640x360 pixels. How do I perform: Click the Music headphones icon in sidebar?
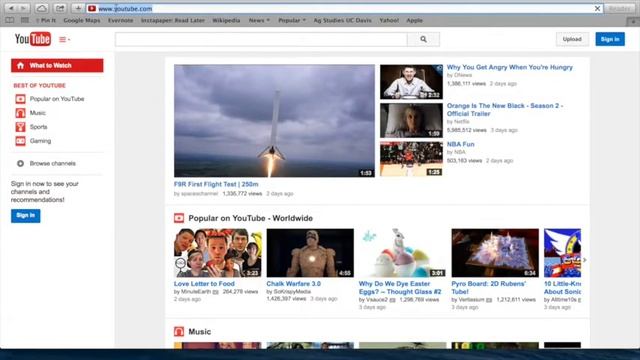[20, 113]
